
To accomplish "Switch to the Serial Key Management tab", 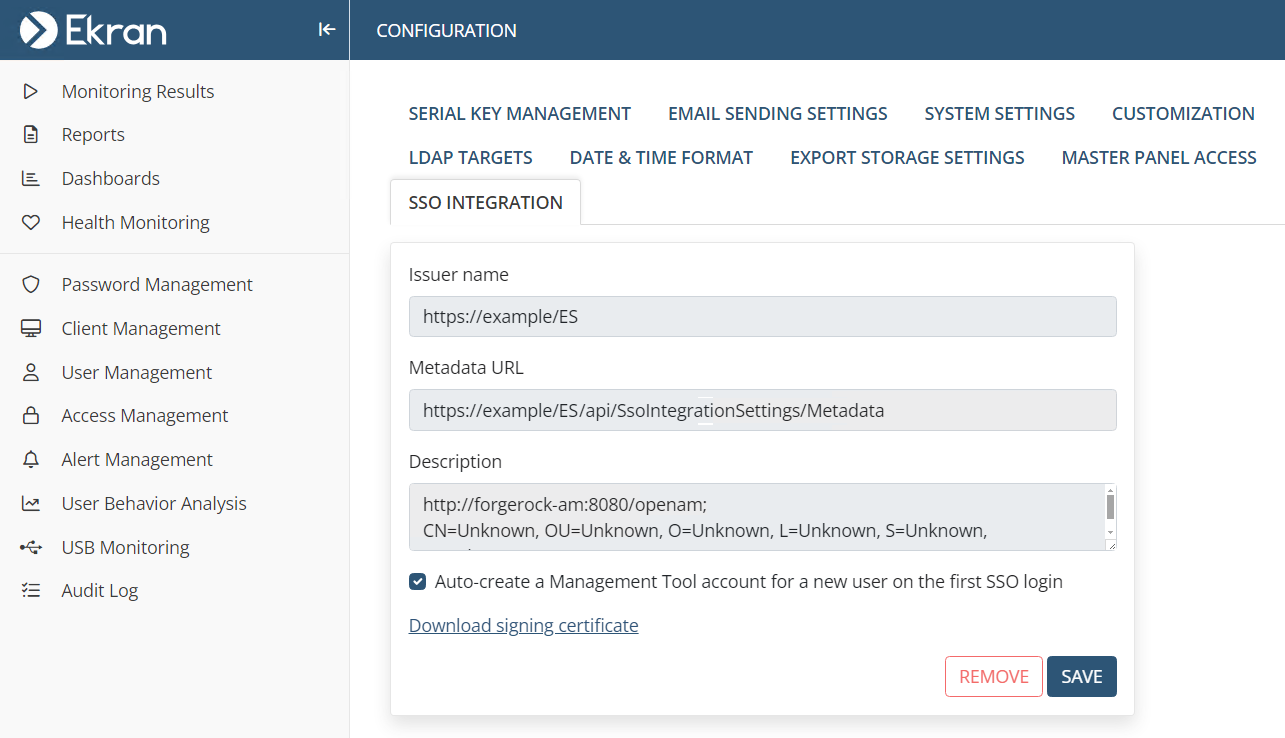I will (519, 114).
